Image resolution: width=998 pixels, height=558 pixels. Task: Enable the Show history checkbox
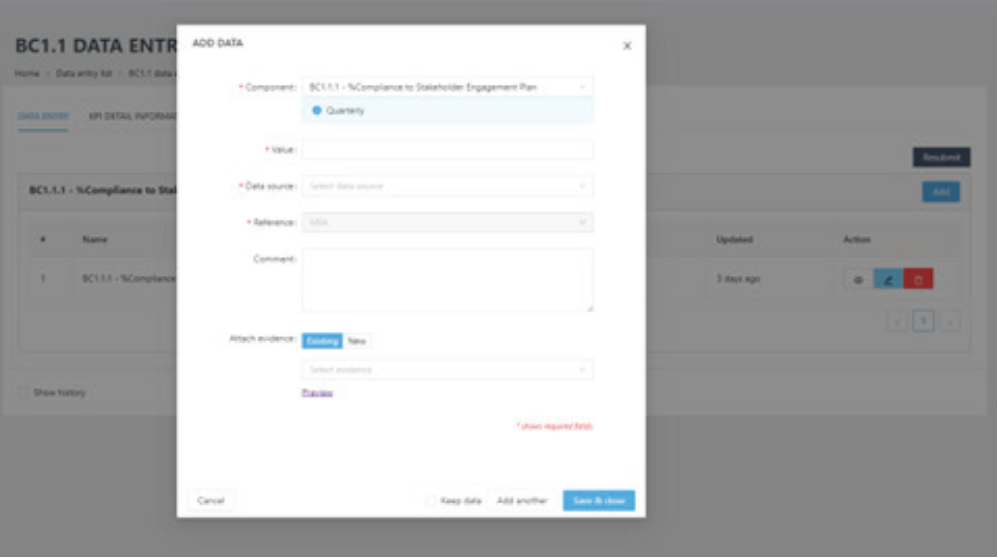point(23,393)
